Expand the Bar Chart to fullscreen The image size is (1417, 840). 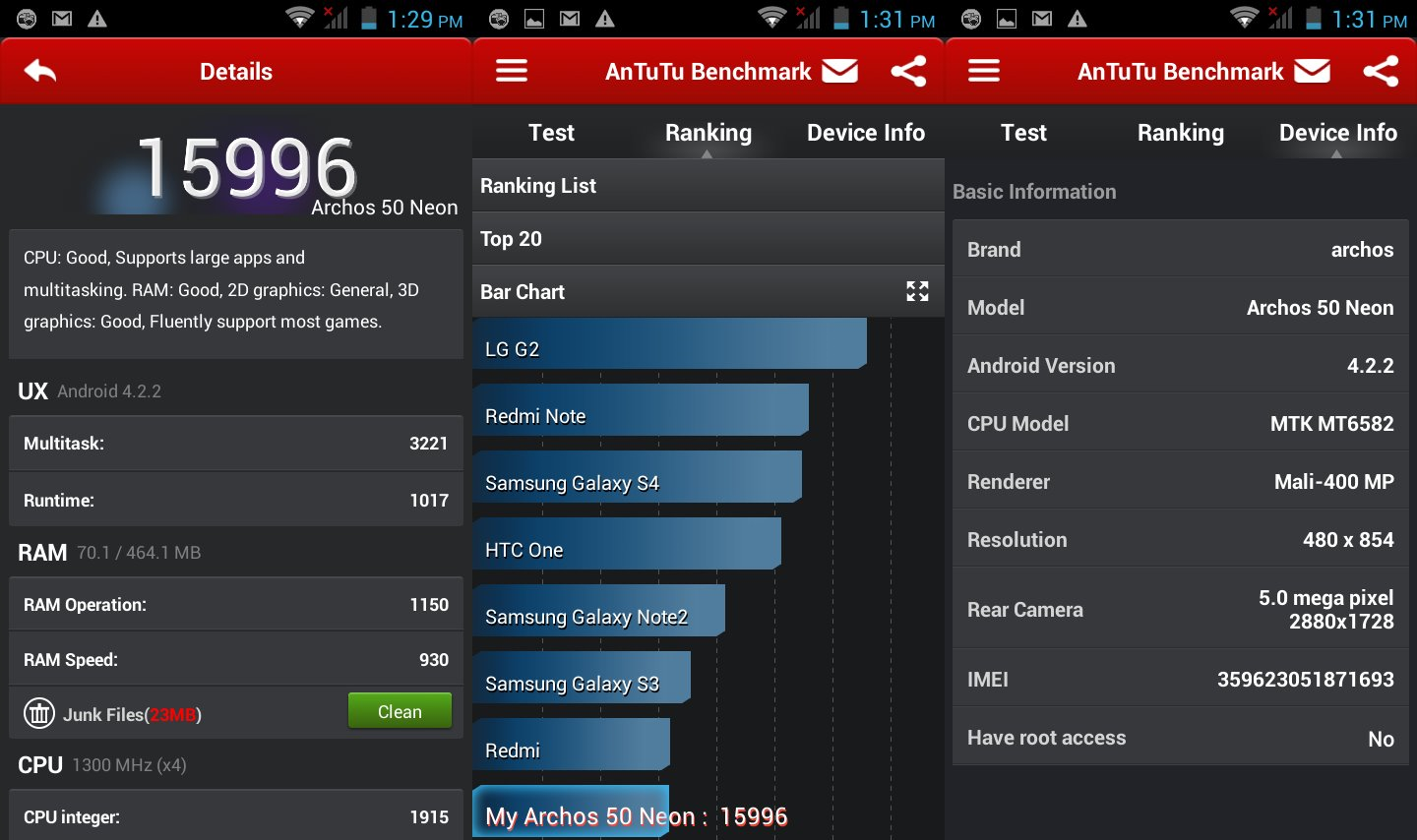pos(917,291)
